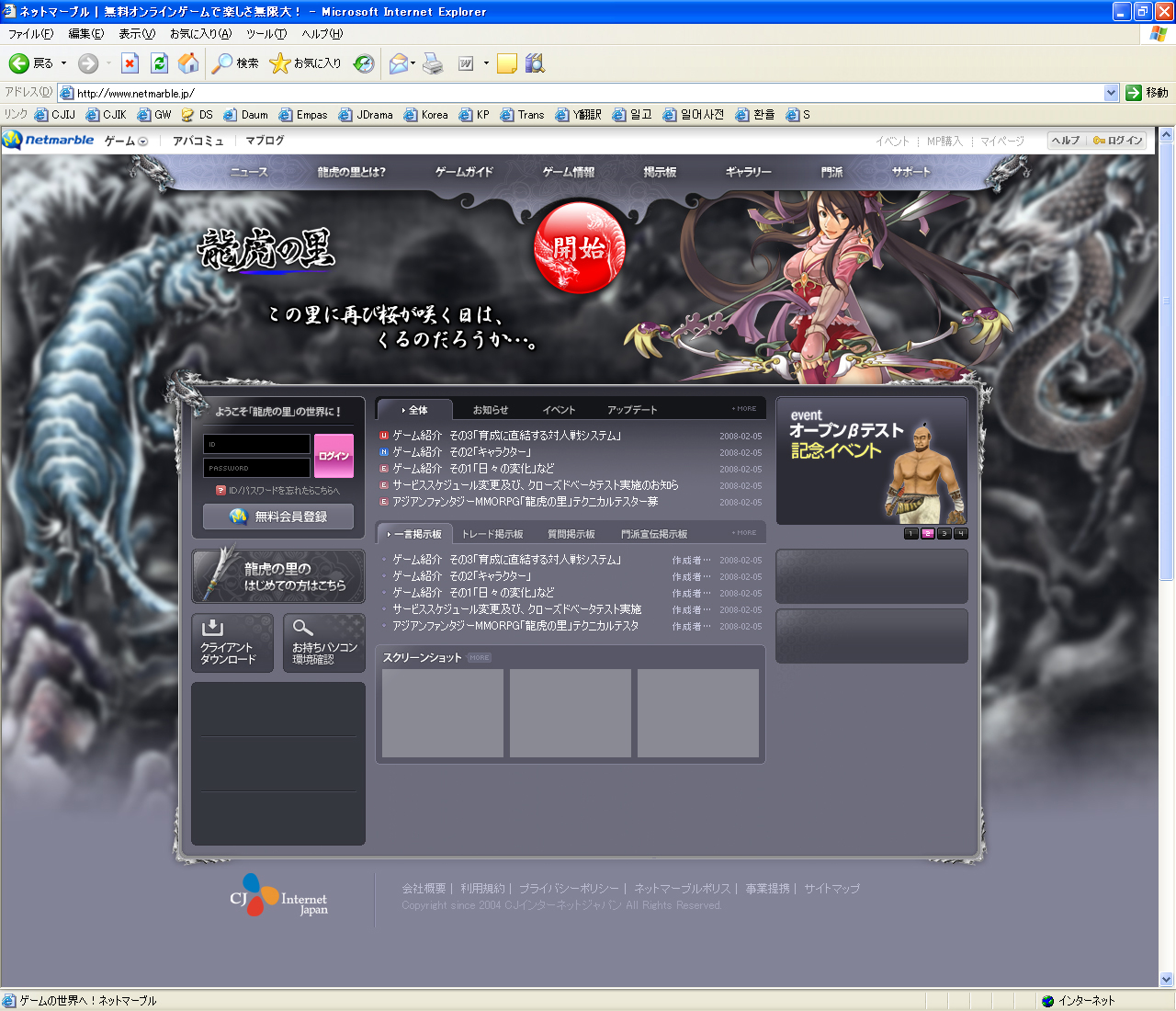This screenshot has width=1176, height=1011.
Task: Open Edit button dropdown arrow
Action: click(486, 63)
